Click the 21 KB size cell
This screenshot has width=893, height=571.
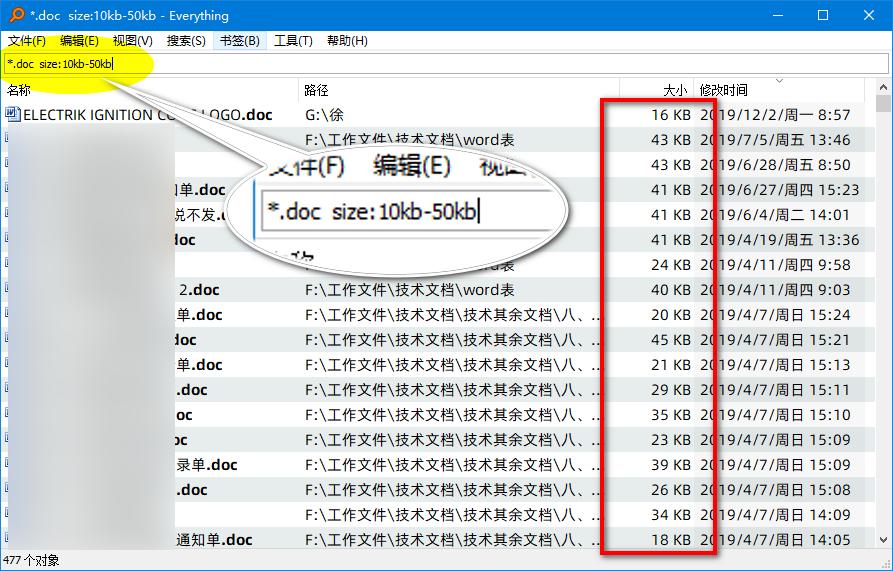671,365
